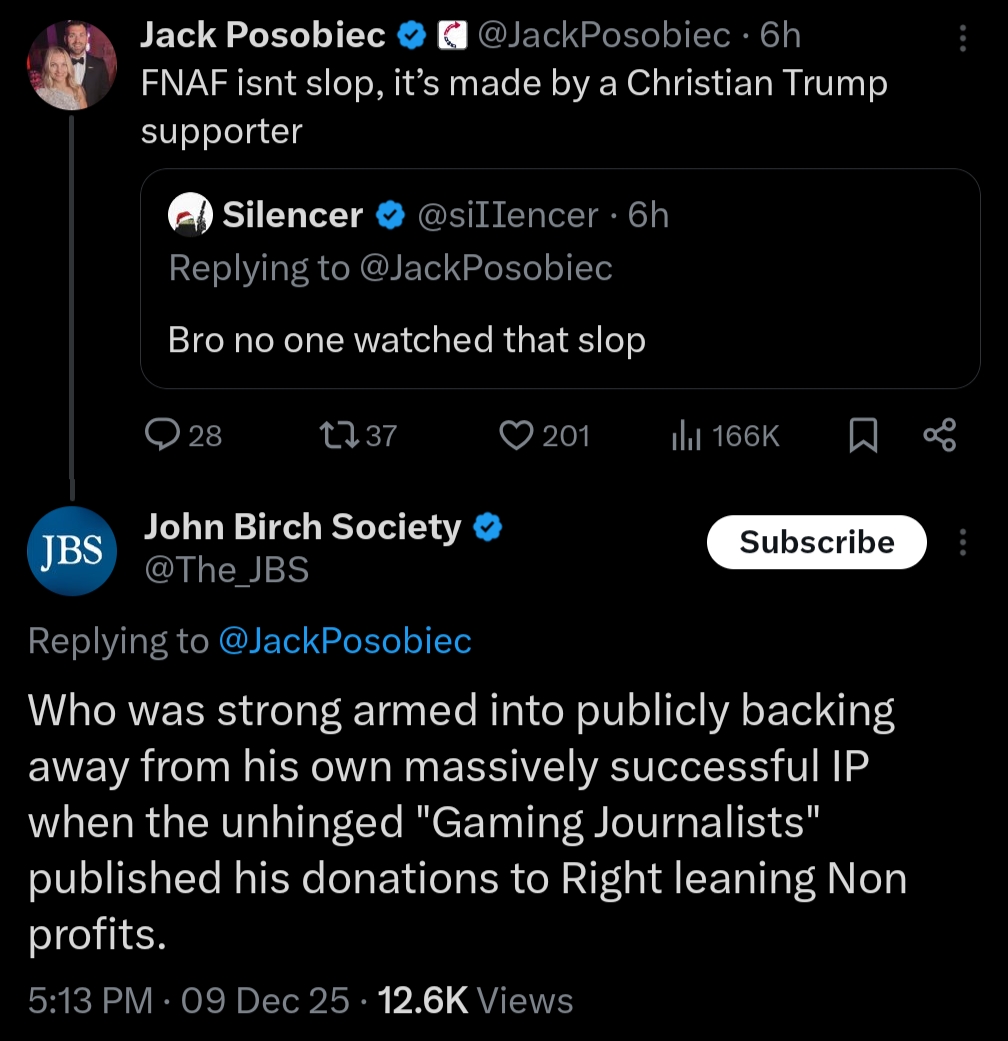
Task: Click the reply comment icon
Action: pyautogui.click(x=161, y=435)
